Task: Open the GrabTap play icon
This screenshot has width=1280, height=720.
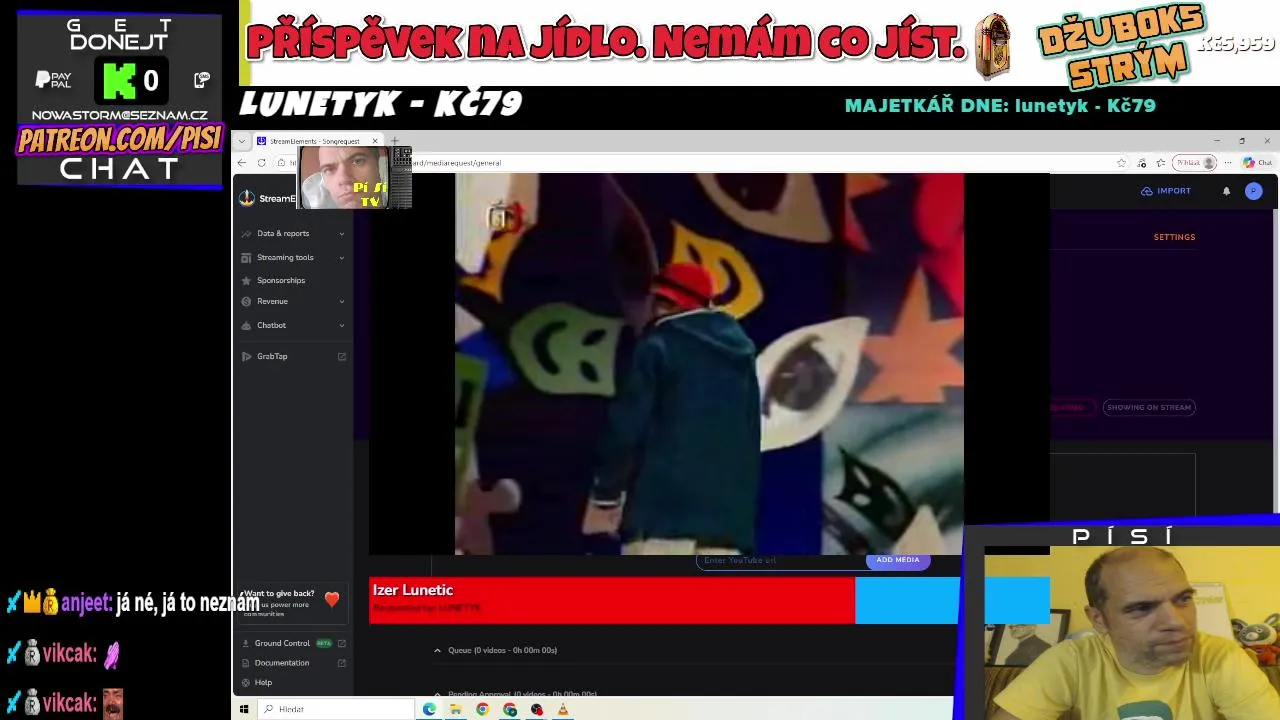Action: [x=246, y=357]
